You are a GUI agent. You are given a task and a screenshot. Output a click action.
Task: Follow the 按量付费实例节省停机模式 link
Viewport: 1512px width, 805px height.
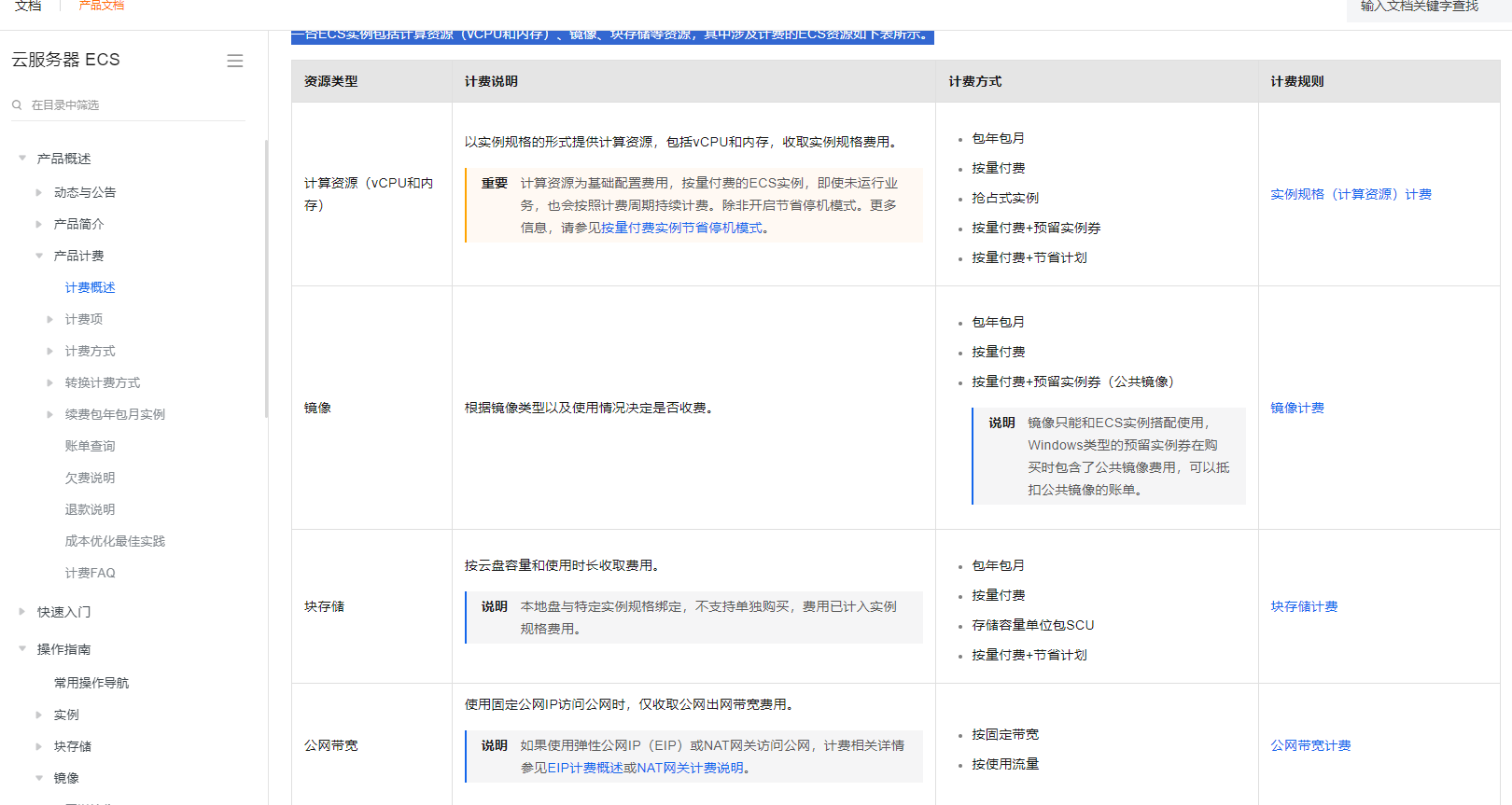click(681, 228)
